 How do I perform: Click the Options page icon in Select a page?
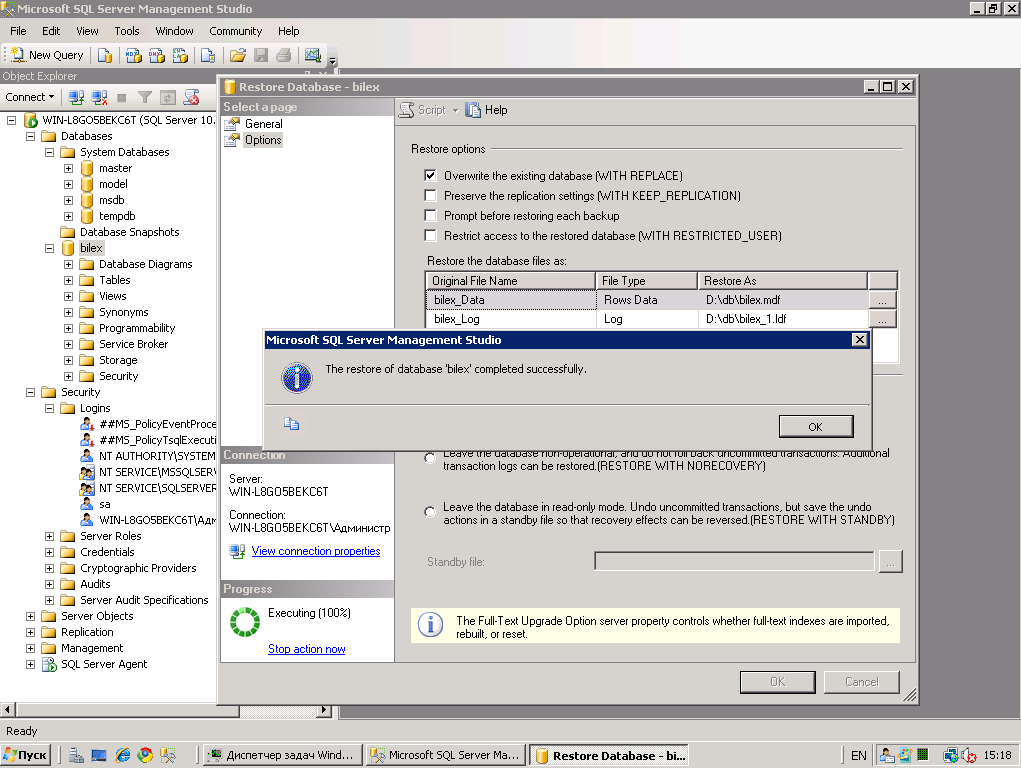232,140
